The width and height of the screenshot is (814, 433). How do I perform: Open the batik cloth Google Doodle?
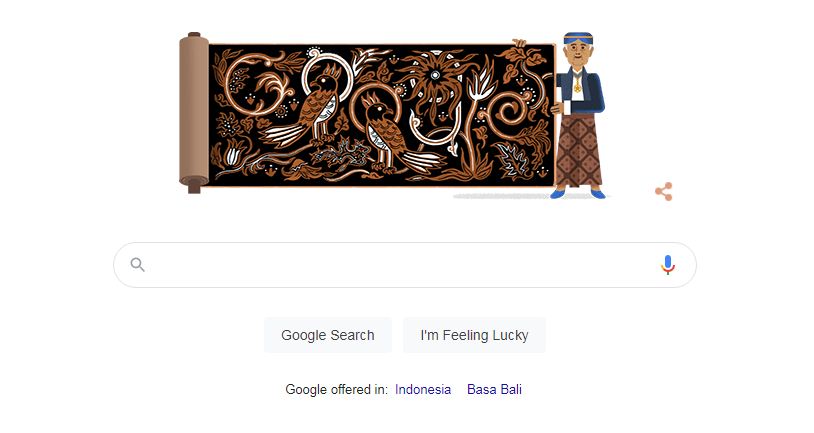tap(382, 115)
